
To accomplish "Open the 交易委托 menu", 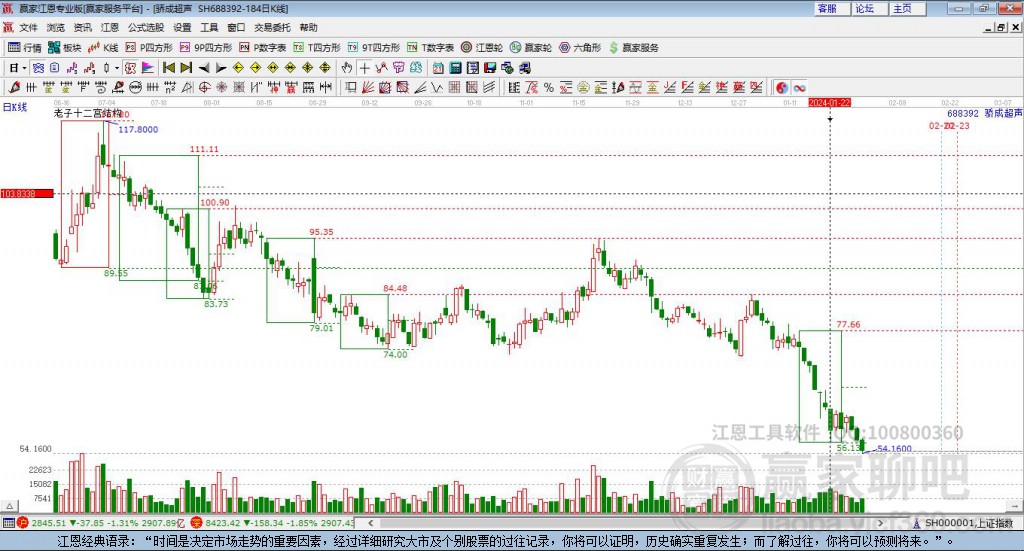I will pyautogui.click(x=272, y=27).
